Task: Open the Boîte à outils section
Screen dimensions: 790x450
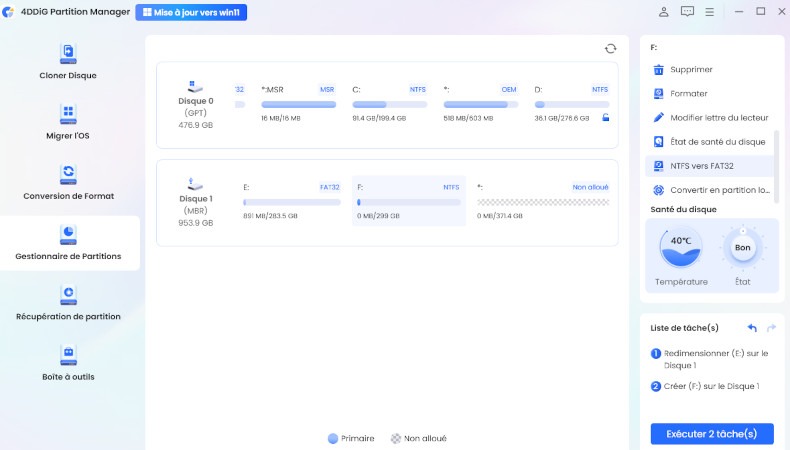Action: 68,363
